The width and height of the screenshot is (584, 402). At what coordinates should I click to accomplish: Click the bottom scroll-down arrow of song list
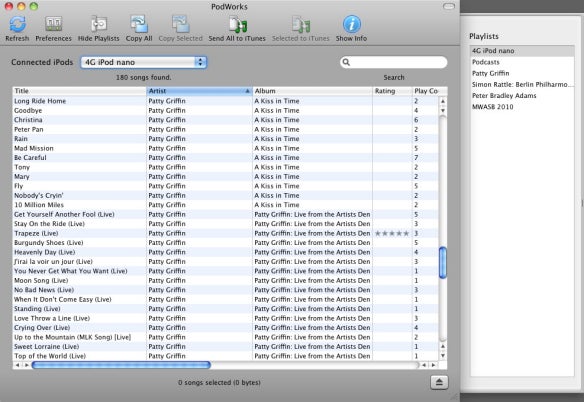point(443,356)
